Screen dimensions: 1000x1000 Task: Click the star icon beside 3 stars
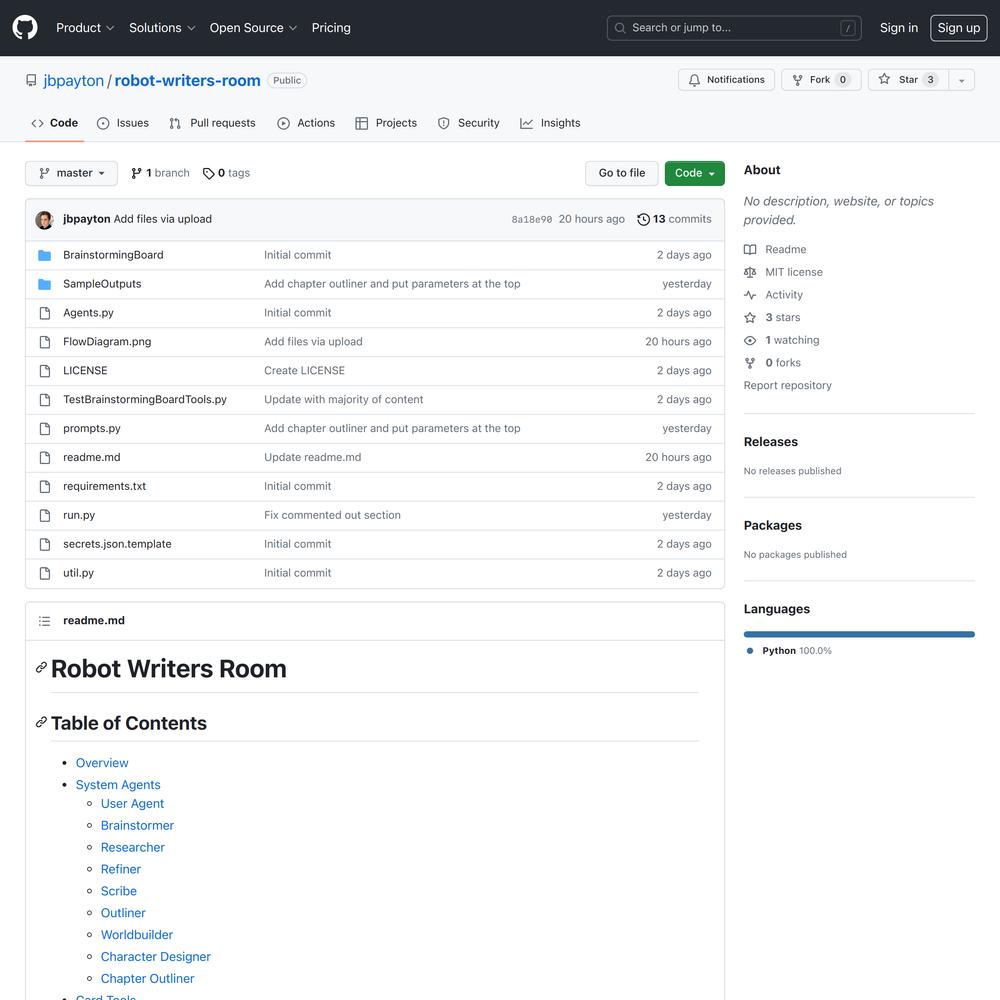(x=750, y=318)
